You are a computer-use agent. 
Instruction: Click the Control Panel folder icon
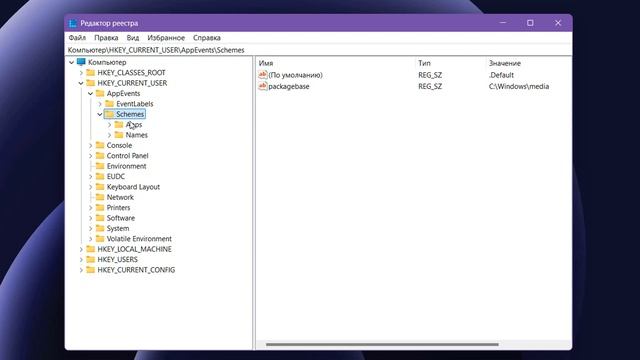click(x=100, y=156)
